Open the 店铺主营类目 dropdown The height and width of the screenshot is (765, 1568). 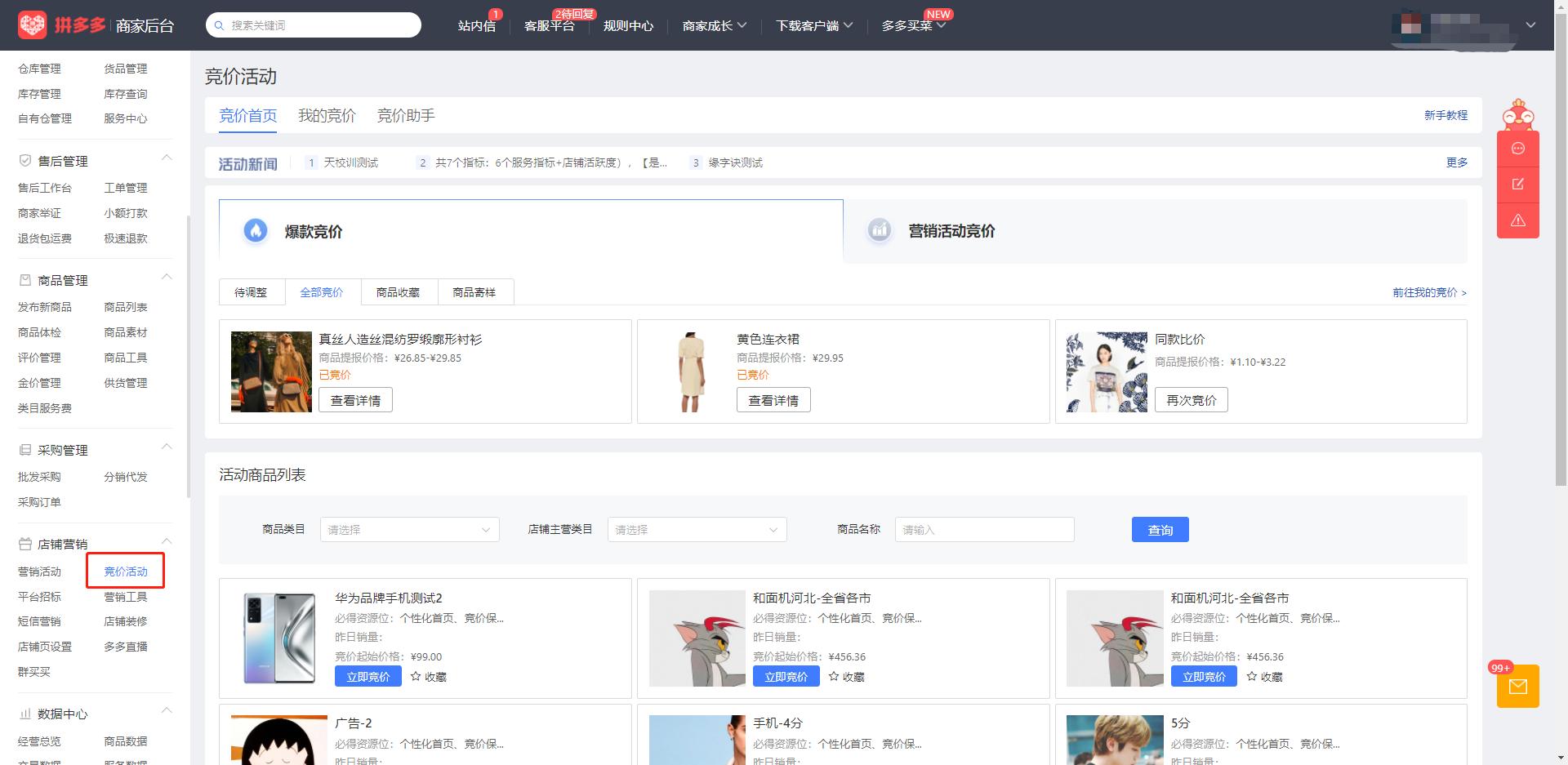pyautogui.click(x=697, y=529)
